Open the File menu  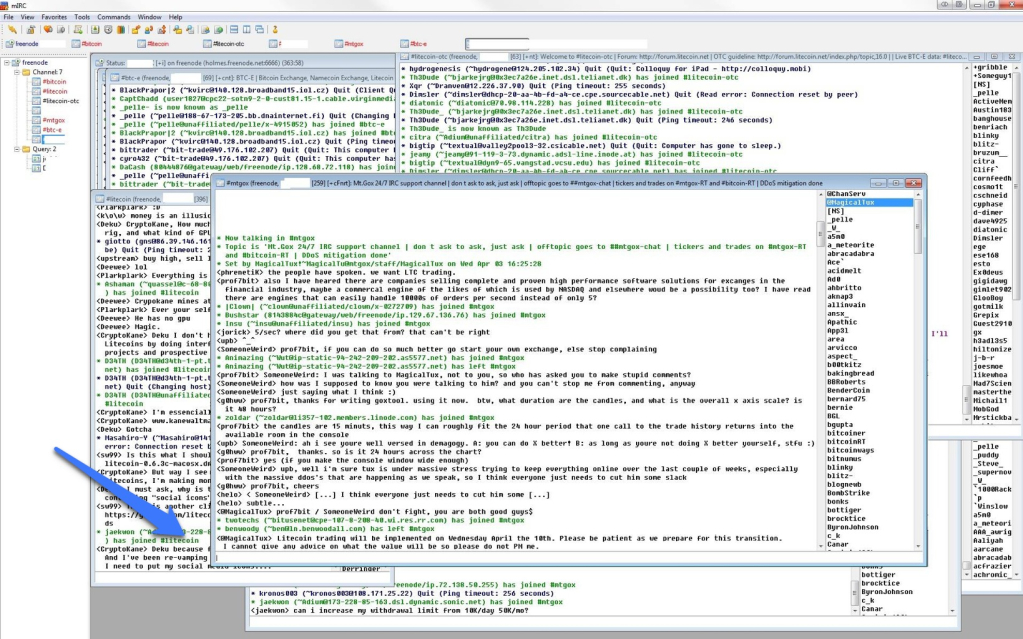pyautogui.click(x=8, y=17)
